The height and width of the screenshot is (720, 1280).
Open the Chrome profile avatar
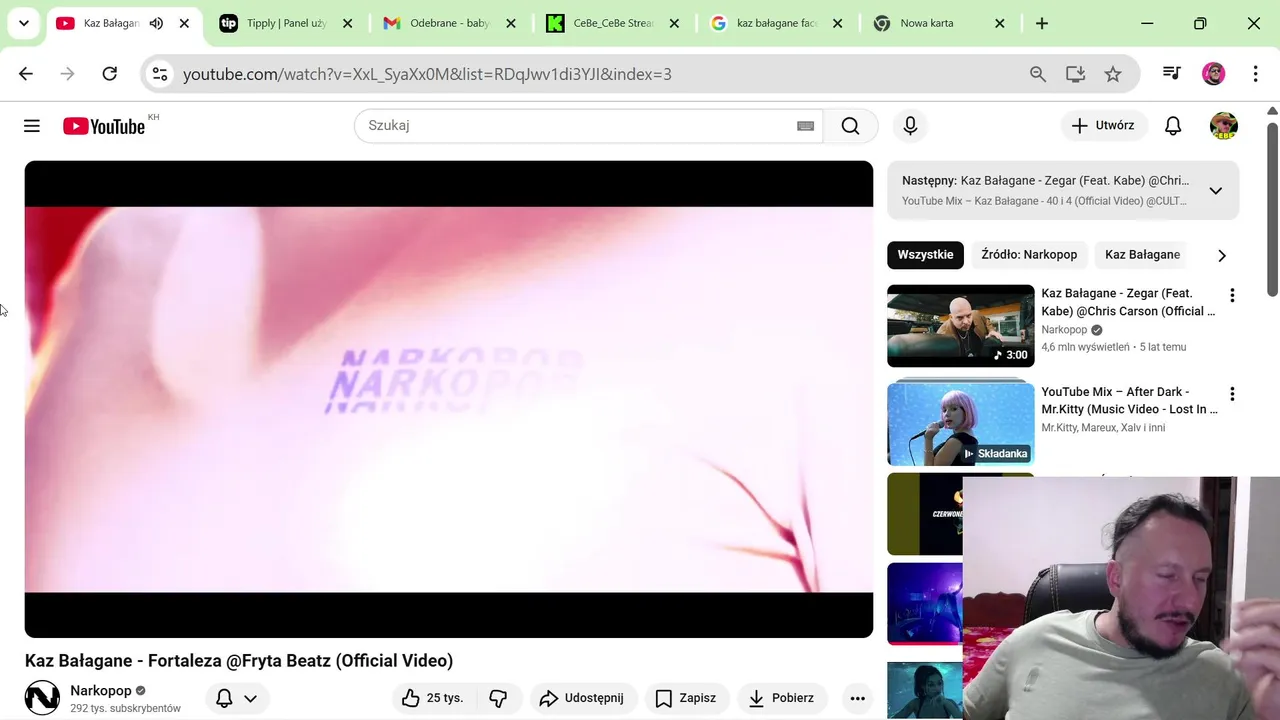(x=1214, y=74)
